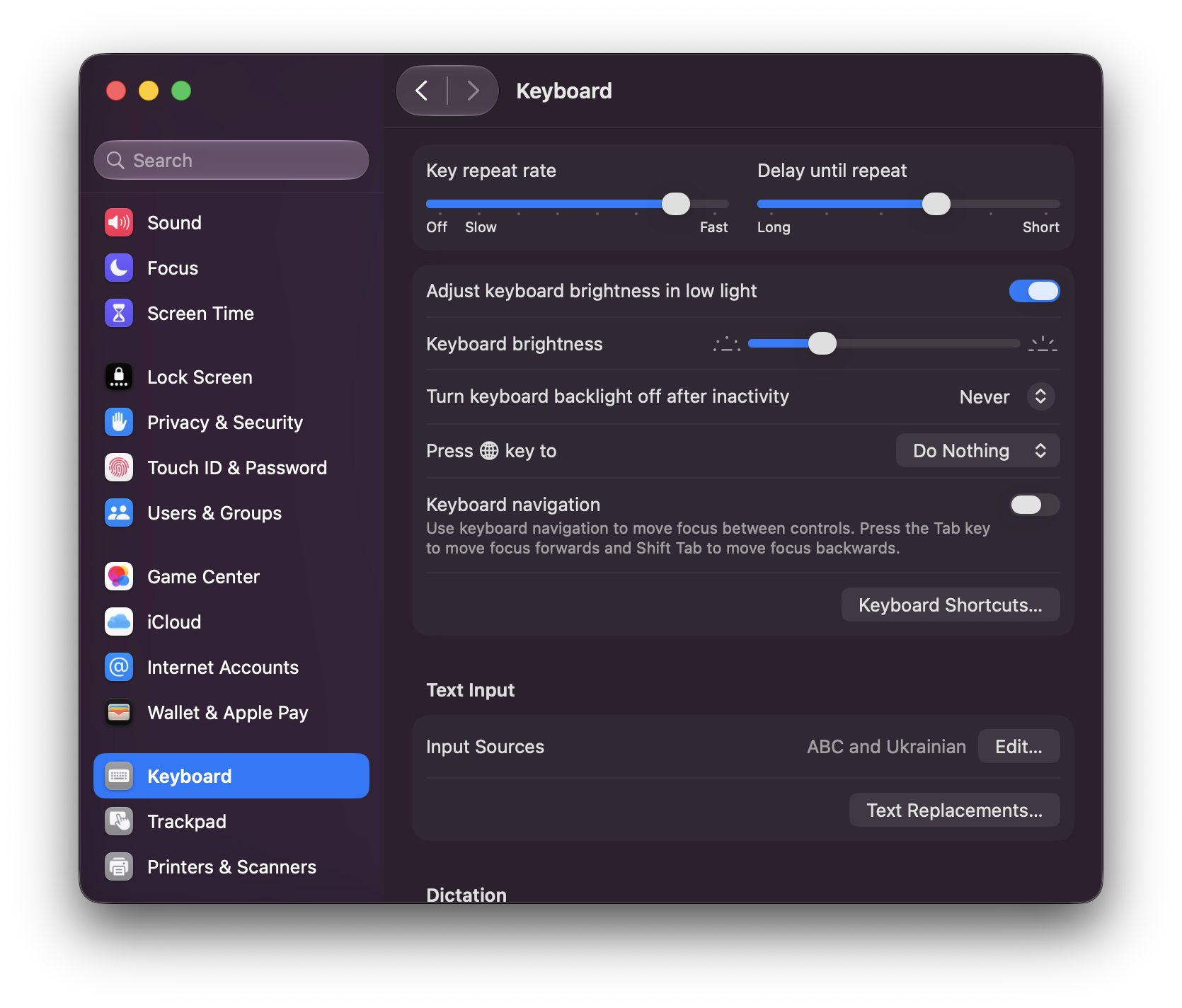Click the Key repeat rate slider knob

pyautogui.click(x=676, y=204)
